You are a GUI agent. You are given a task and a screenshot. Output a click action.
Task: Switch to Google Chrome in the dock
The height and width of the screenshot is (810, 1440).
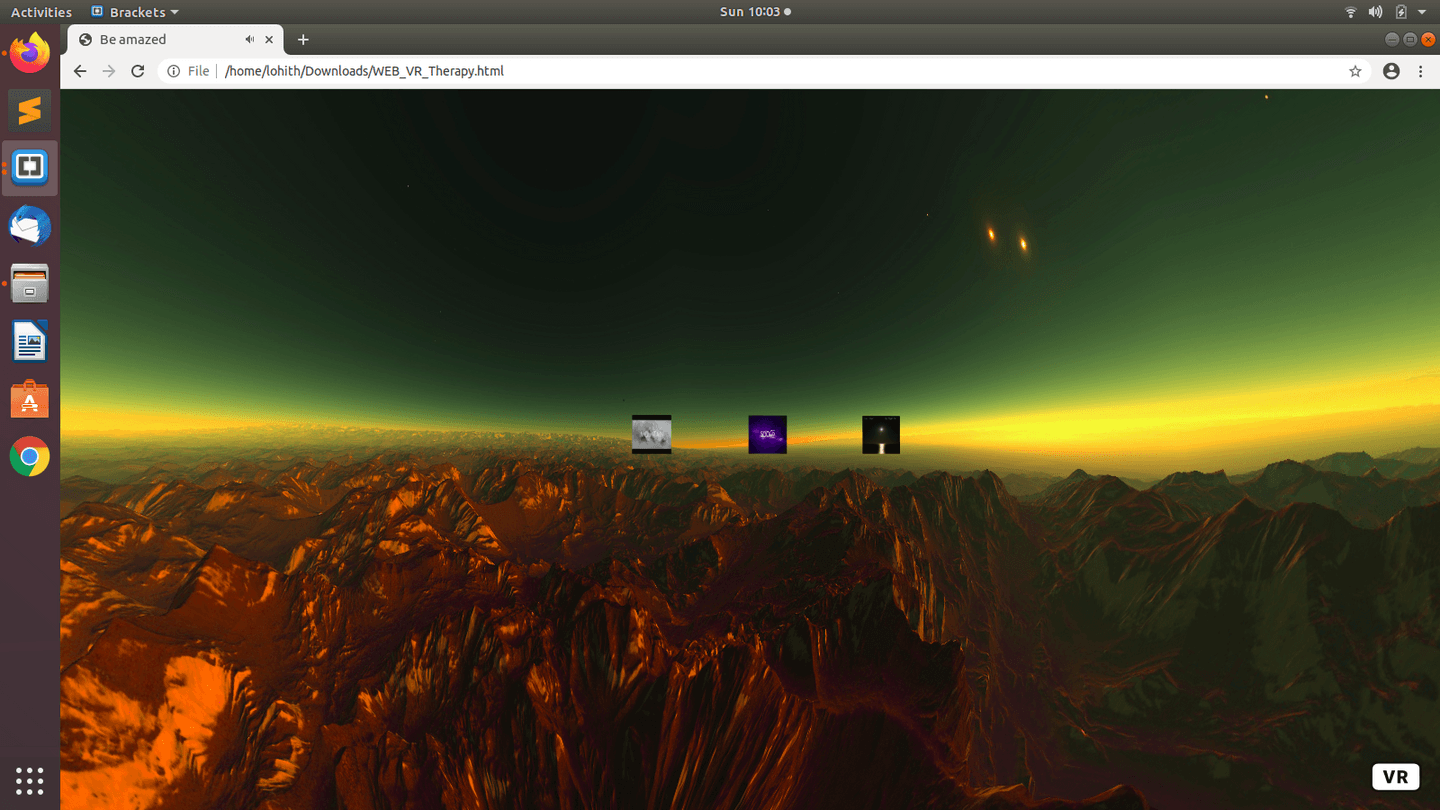coord(30,458)
